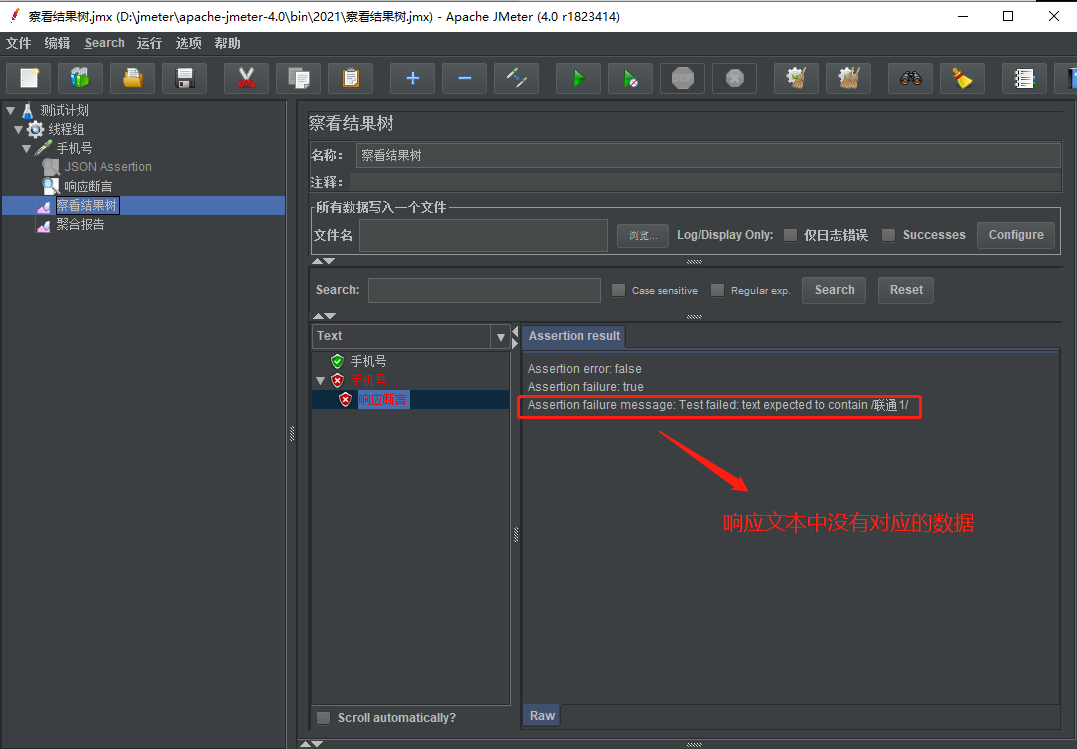Viewport: 1077px width, 749px height.
Task: Click the Paste clipboard icon
Action: click(350, 78)
